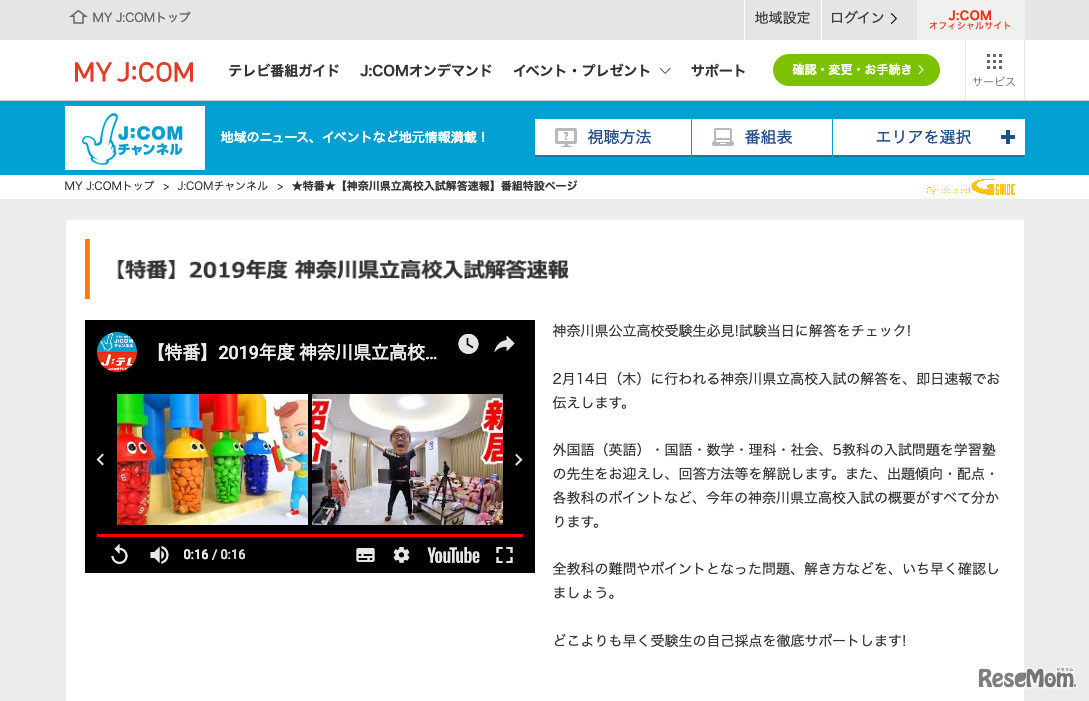
Task: Toggle fullscreen mode in the player
Action: tap(505, 555)
